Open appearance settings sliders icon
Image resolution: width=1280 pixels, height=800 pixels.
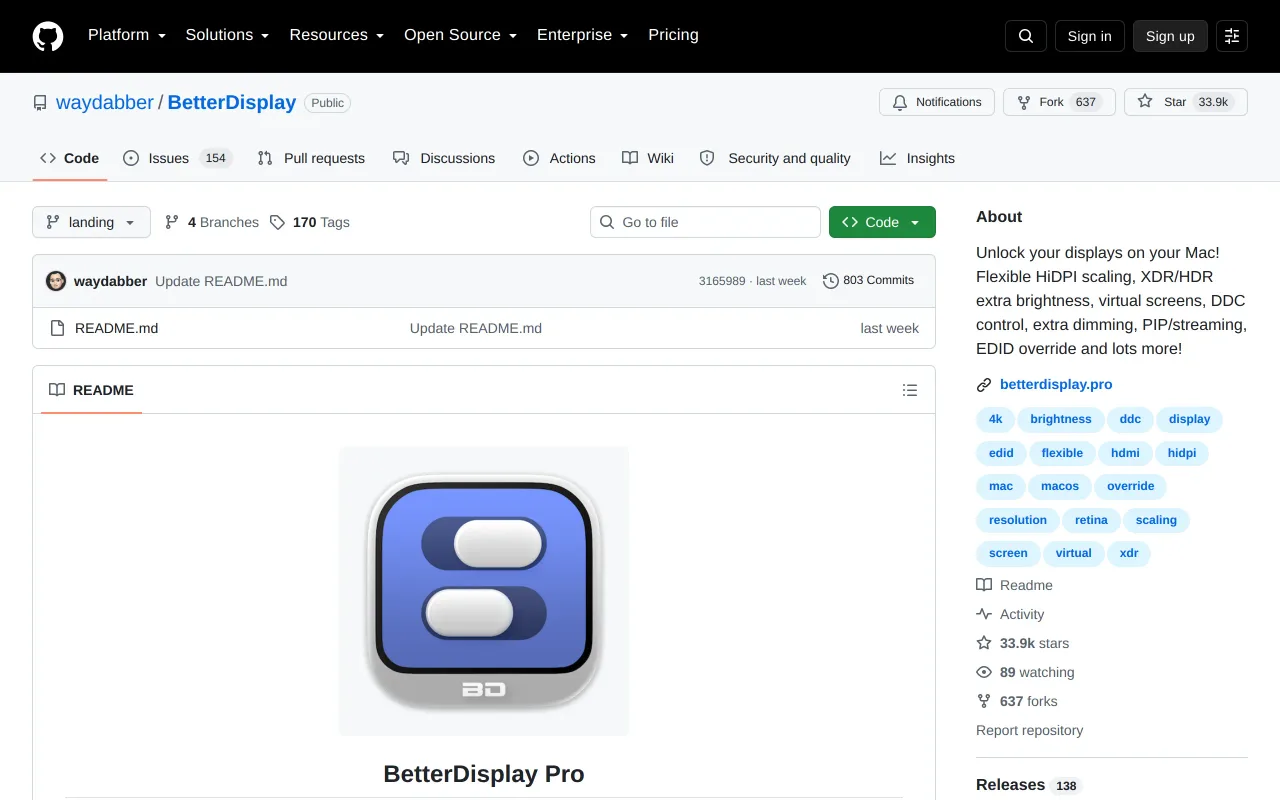(x=1232, y=36)
